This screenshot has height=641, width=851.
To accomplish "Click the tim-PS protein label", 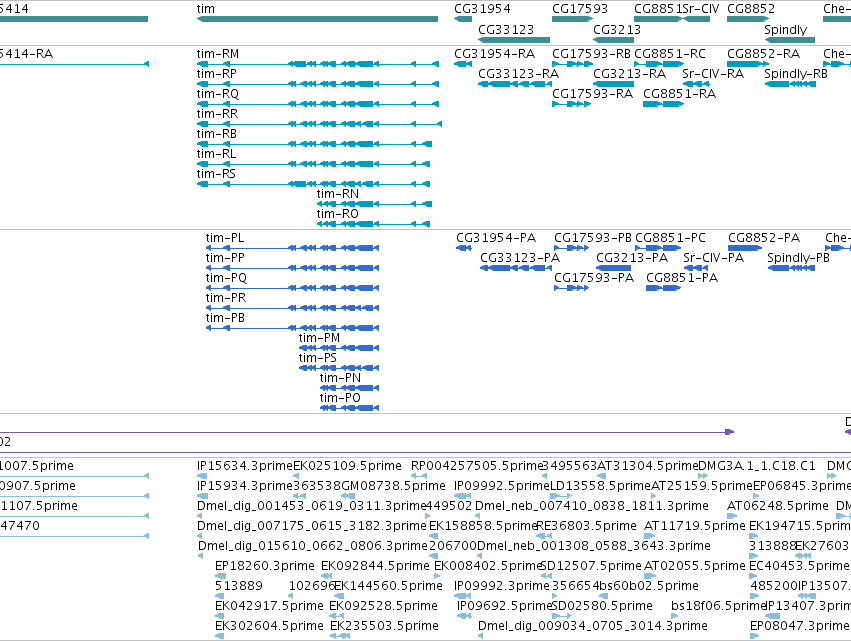I will (317, 358).
